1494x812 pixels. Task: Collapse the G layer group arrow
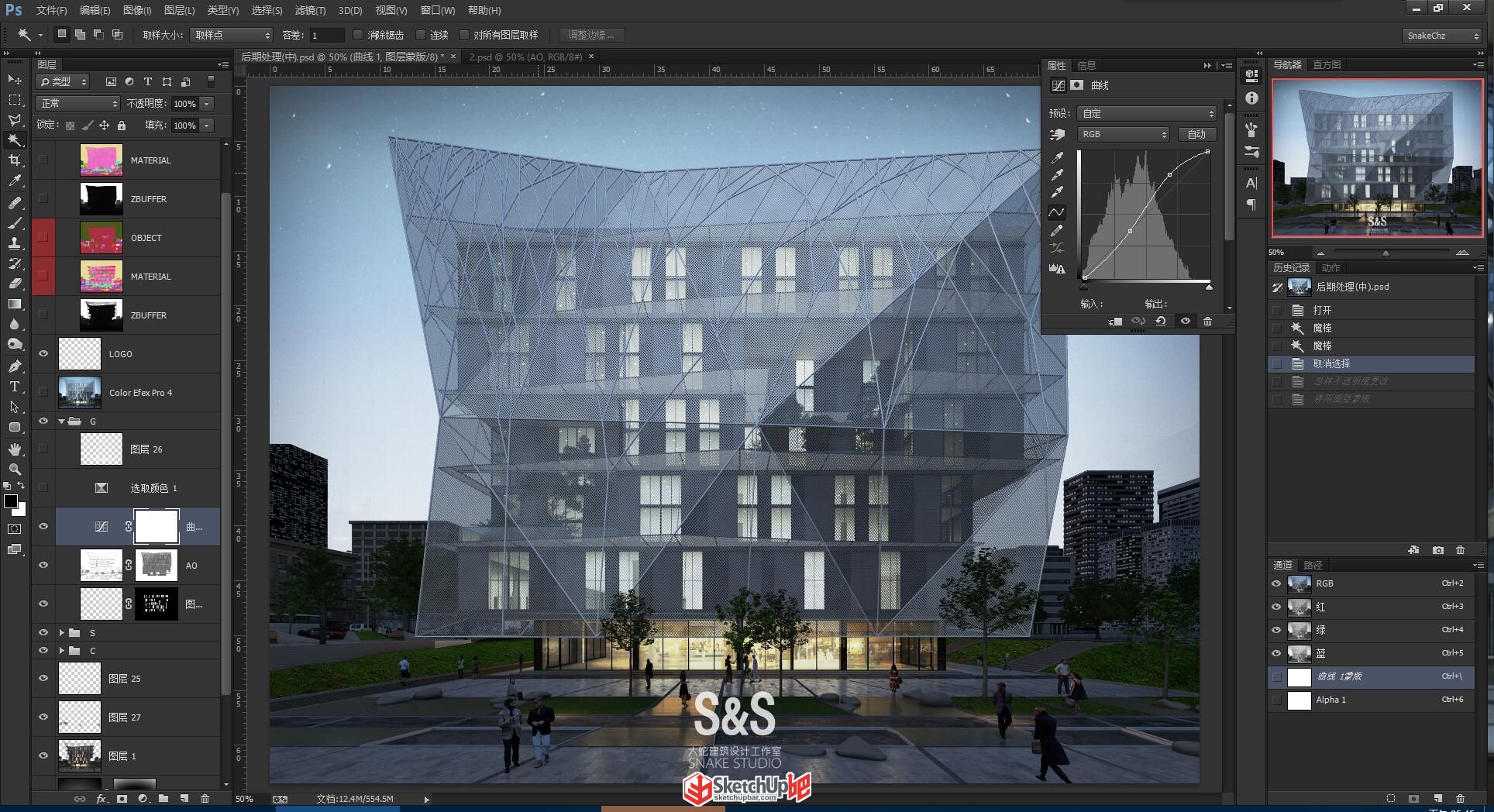click(61, 421)
